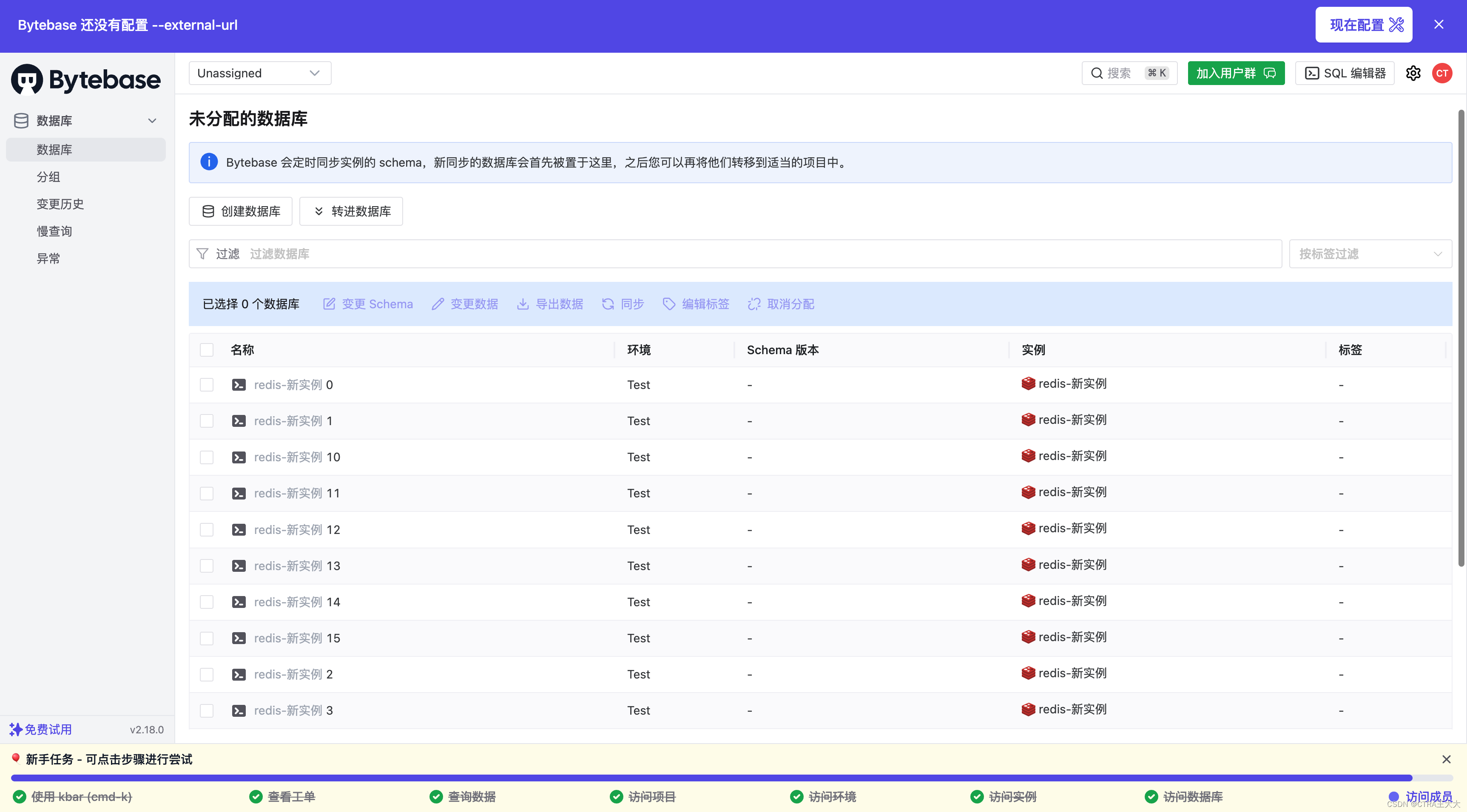This screenshot has width=1467, height=812.
Task: Click the terminal icon next to redis-新实例 0
Action: [x=239, y=384]
